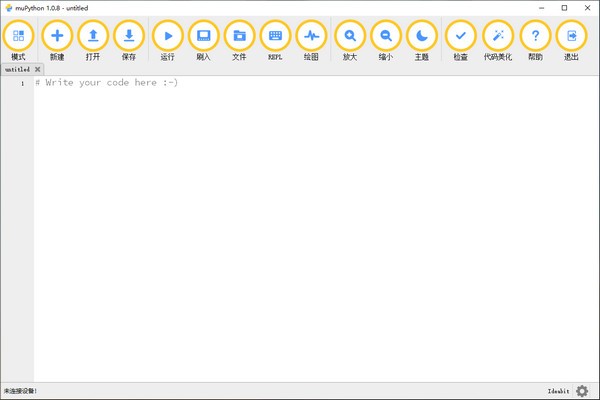Show the 绘图 plotter icon
The image size is (600, 400).
311,36
